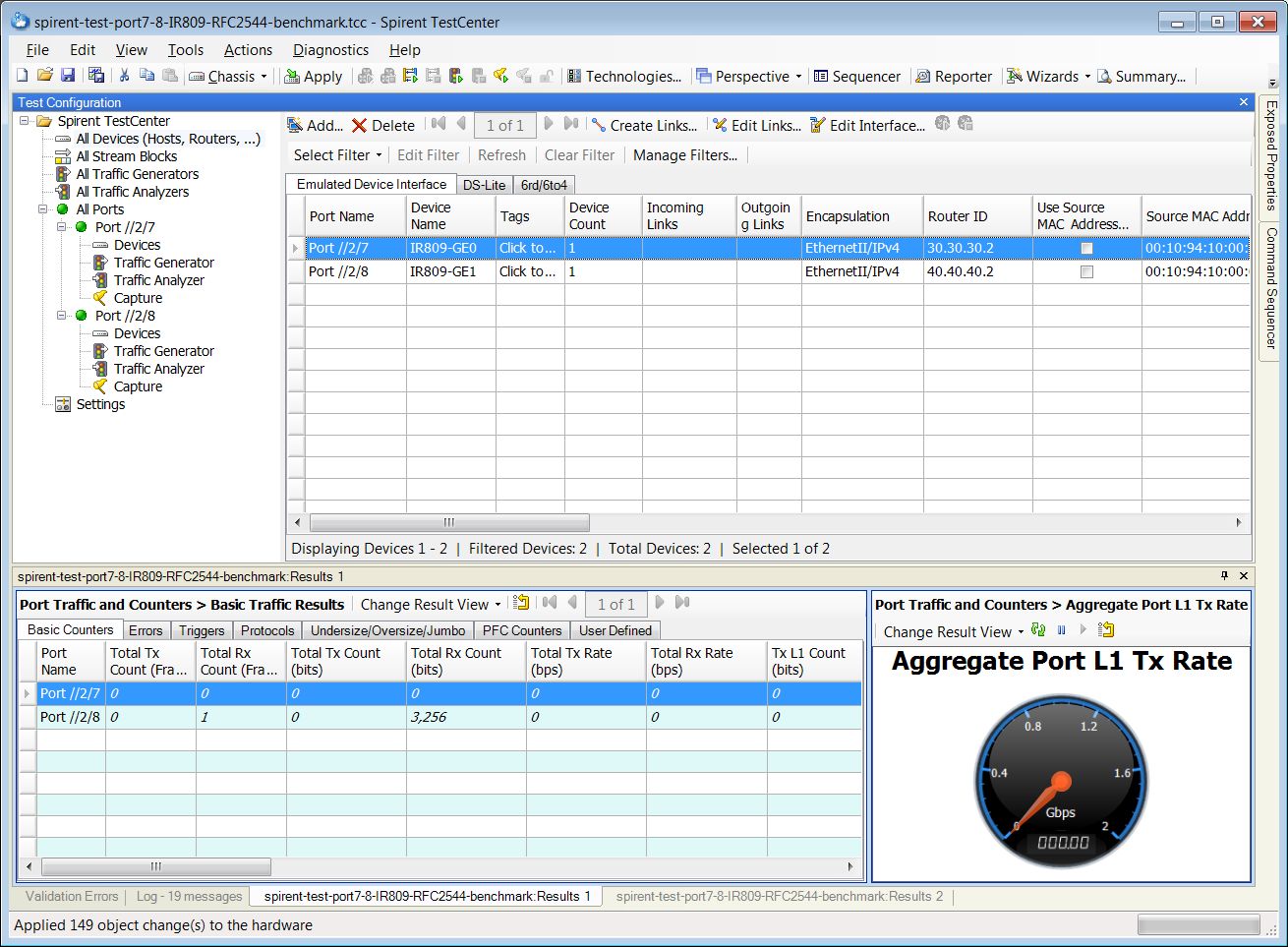Open the Log - 19 messages tab
Screen dimensions: 1288x947
click(x=189, y=896)
